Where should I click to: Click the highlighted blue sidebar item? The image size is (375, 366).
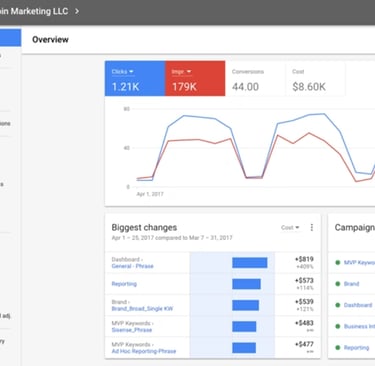click(10, 38)
